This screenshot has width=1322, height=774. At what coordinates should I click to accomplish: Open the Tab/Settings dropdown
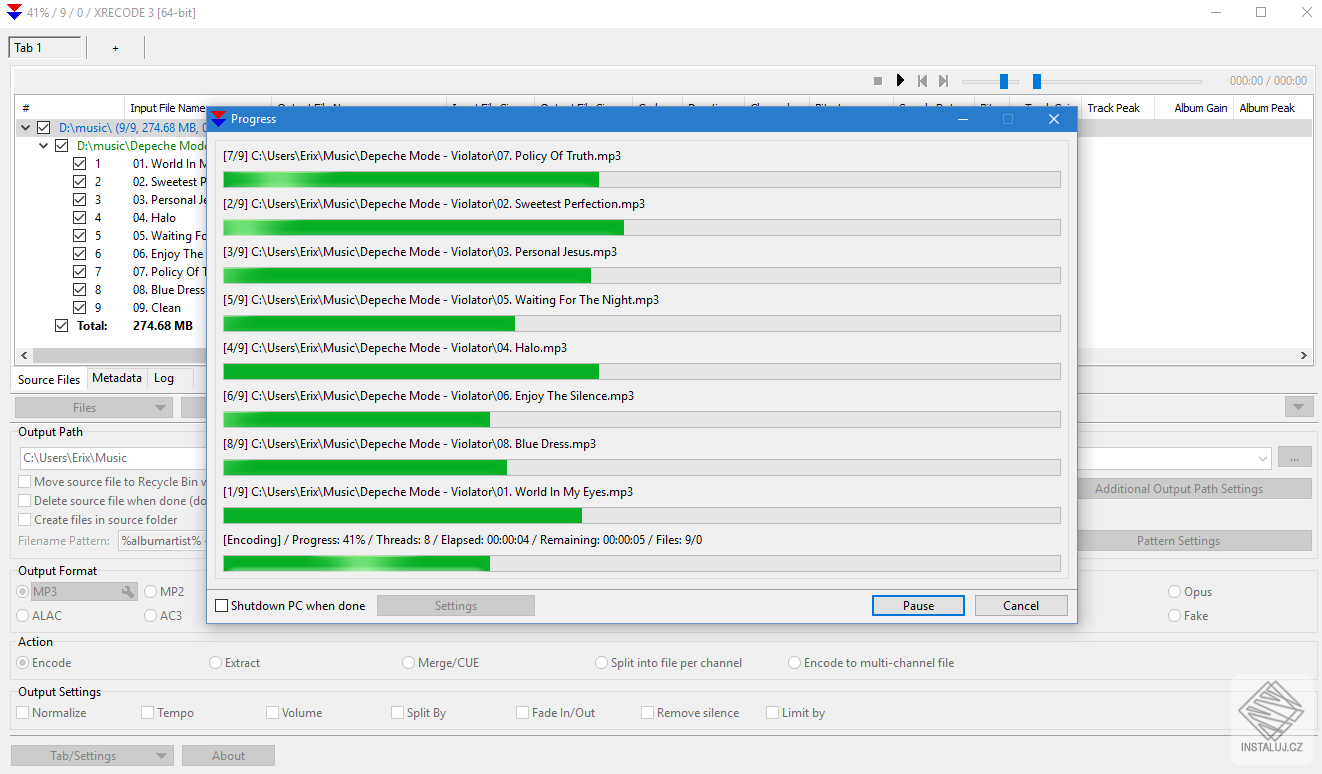pos(92,756)
